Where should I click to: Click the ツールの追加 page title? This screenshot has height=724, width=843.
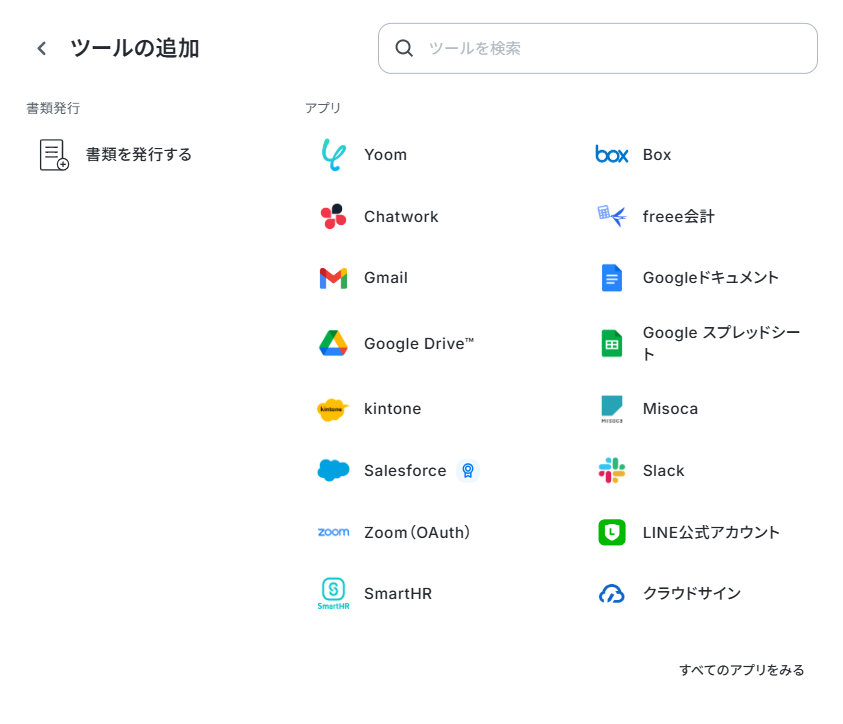(x=135, y=48)
